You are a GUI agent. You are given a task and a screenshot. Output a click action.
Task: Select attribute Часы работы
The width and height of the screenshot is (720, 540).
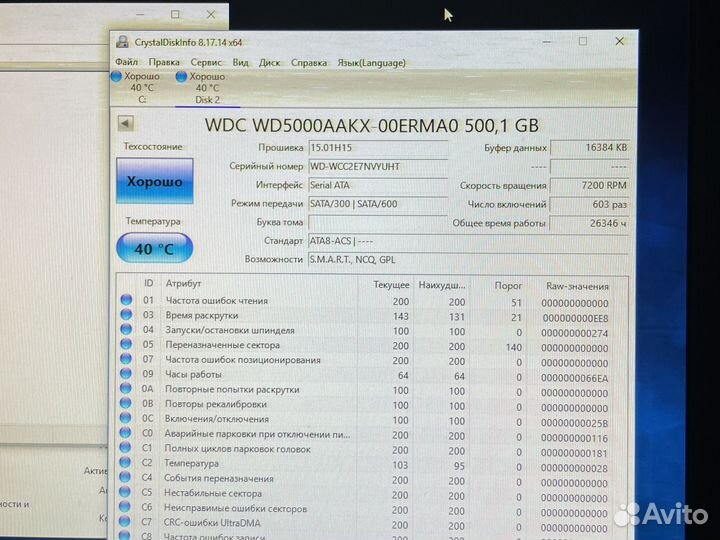(193, 374)
